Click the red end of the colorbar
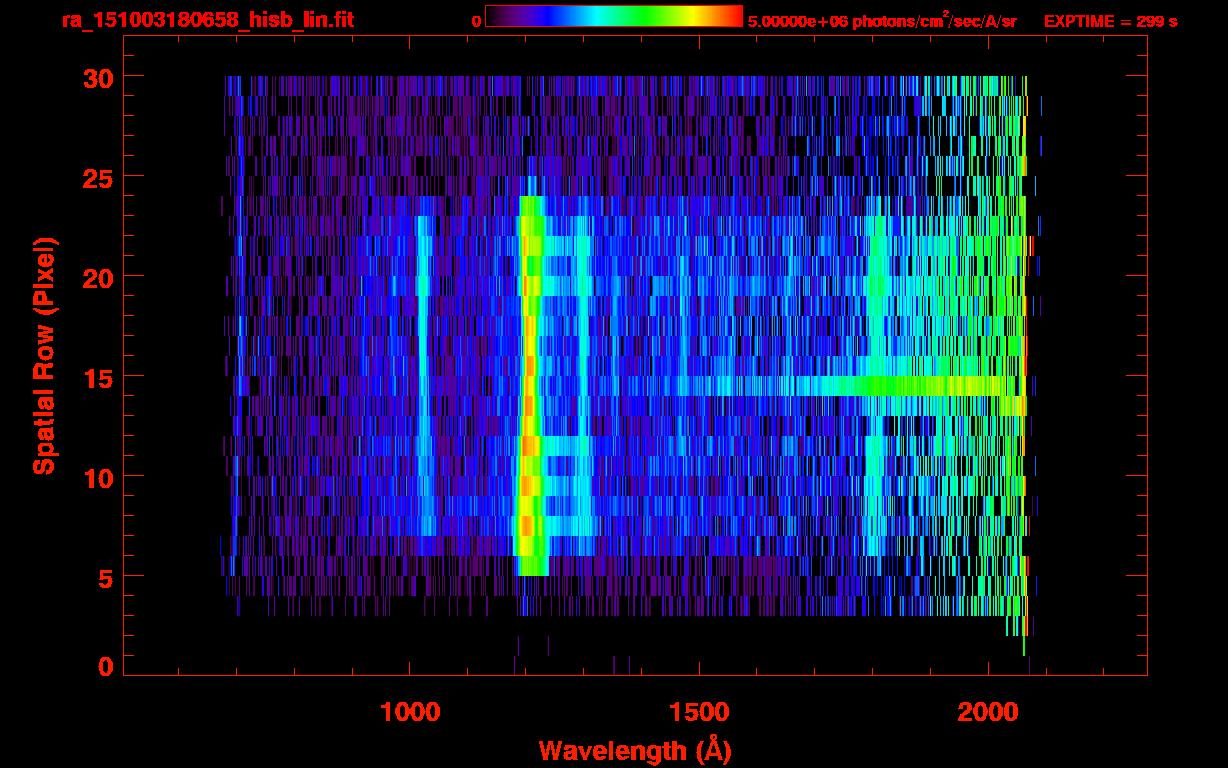 pos(735,16)
